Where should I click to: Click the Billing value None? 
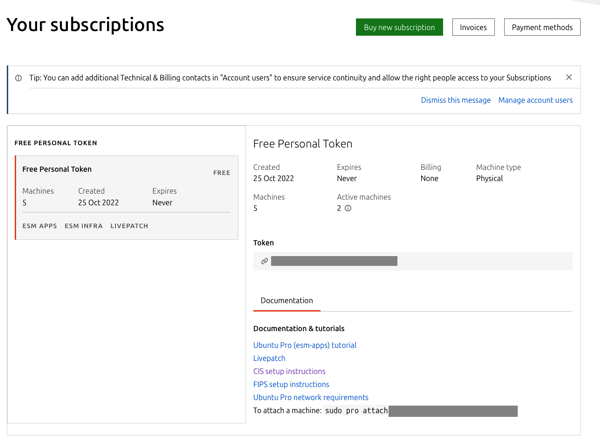tap(429, 179)
